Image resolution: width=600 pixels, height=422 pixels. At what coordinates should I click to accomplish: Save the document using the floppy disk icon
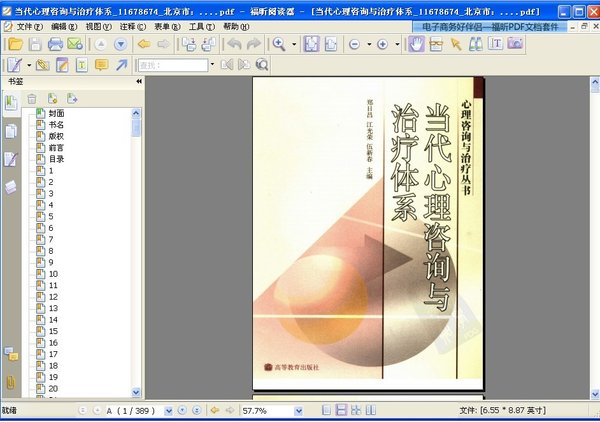pos(35,44)
